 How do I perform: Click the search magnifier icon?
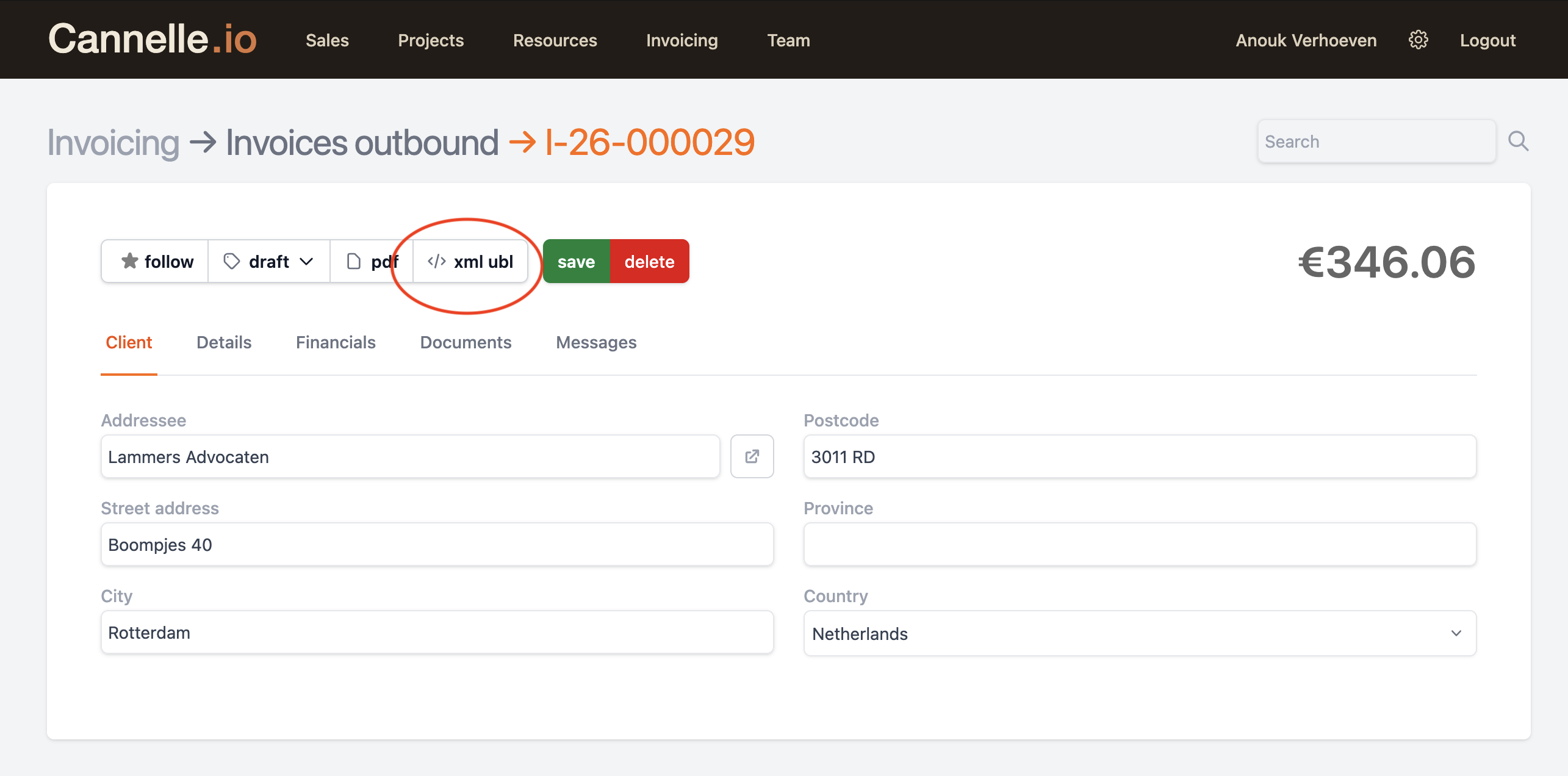click(x=1518, y=142)
